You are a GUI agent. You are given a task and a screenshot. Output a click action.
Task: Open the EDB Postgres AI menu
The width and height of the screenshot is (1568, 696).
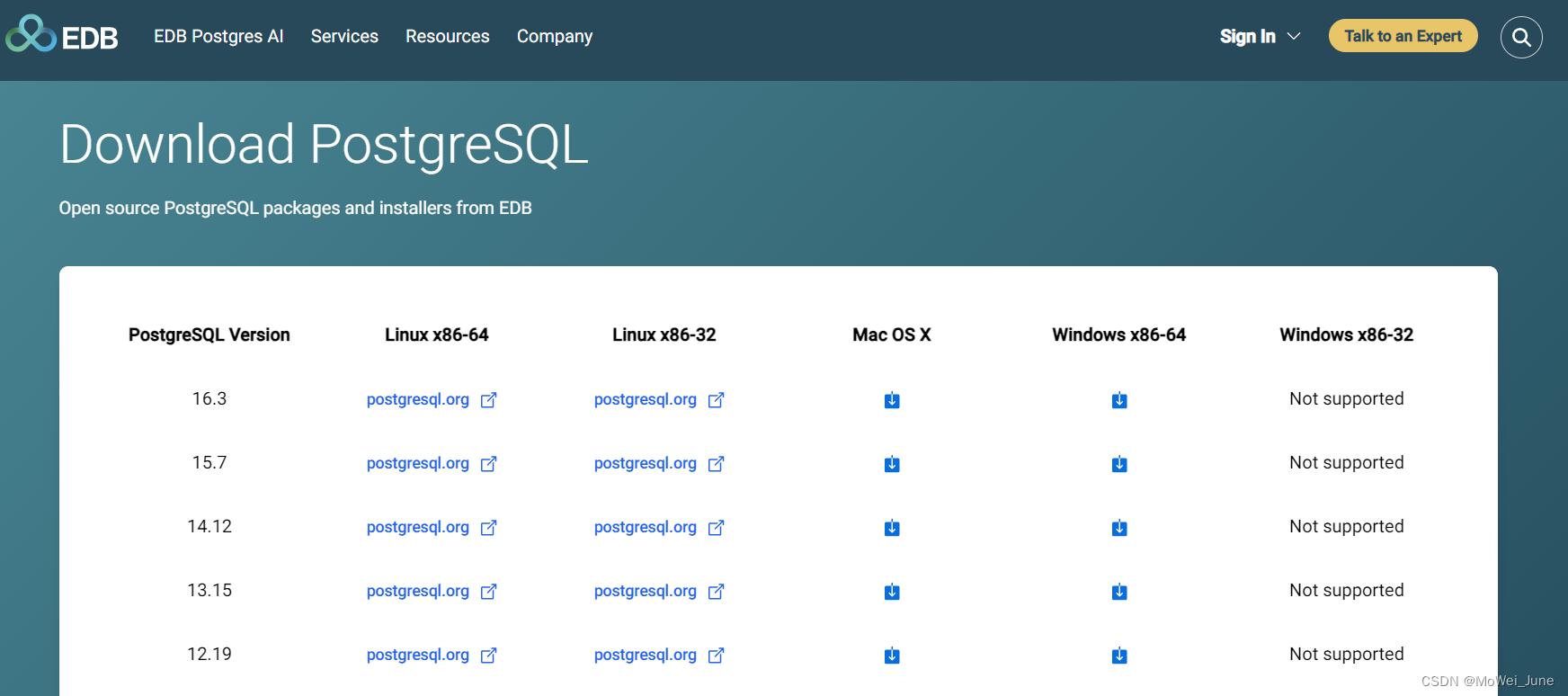(x=218, y=36)
